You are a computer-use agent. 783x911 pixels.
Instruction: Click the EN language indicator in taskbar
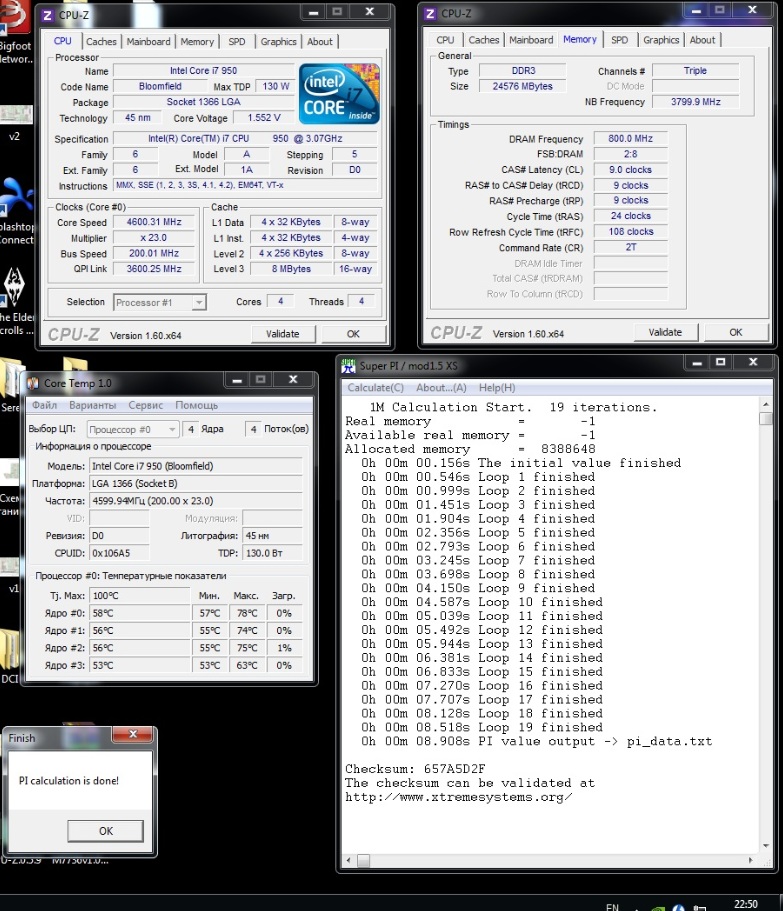[612, 906]
